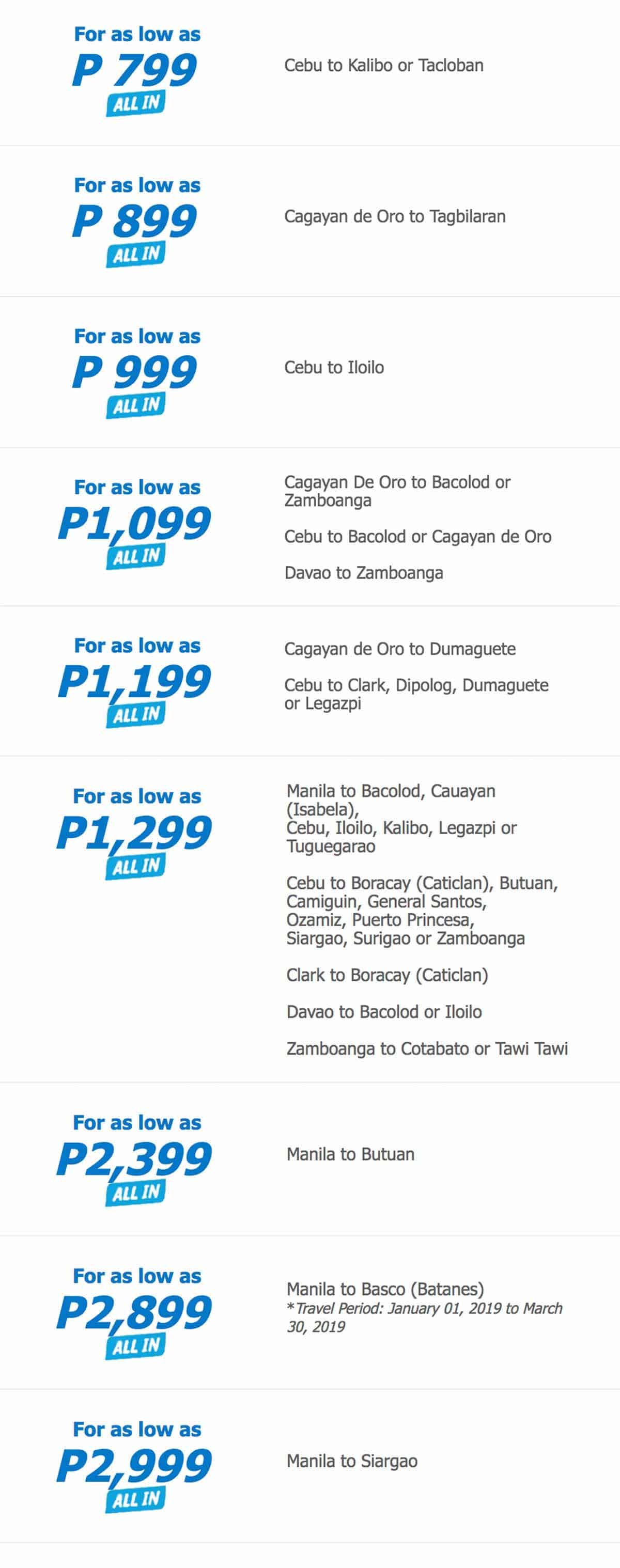
Task: Click the P 999 fare price
Action: (135, 372)
